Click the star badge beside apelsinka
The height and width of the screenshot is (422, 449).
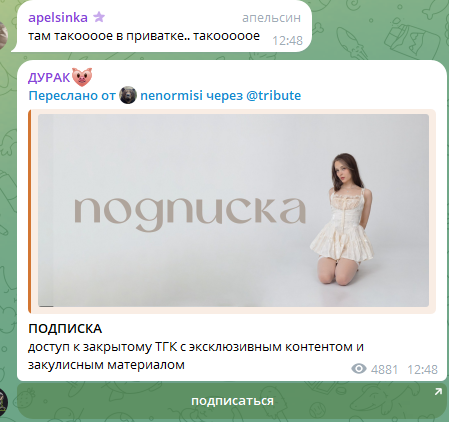pyautogui.click(x=99, y=17)
